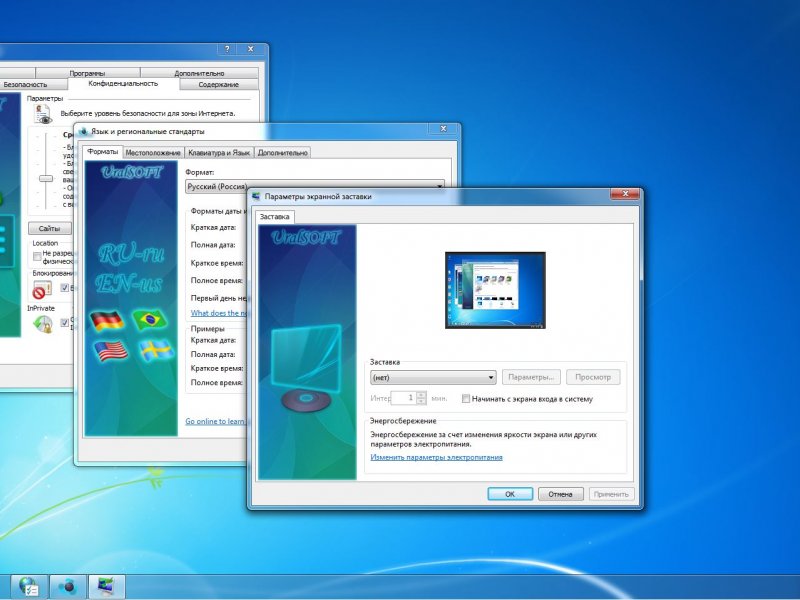Click the 'Примеры' group label
The image size is (800, 600).
(x=207, y=329)
